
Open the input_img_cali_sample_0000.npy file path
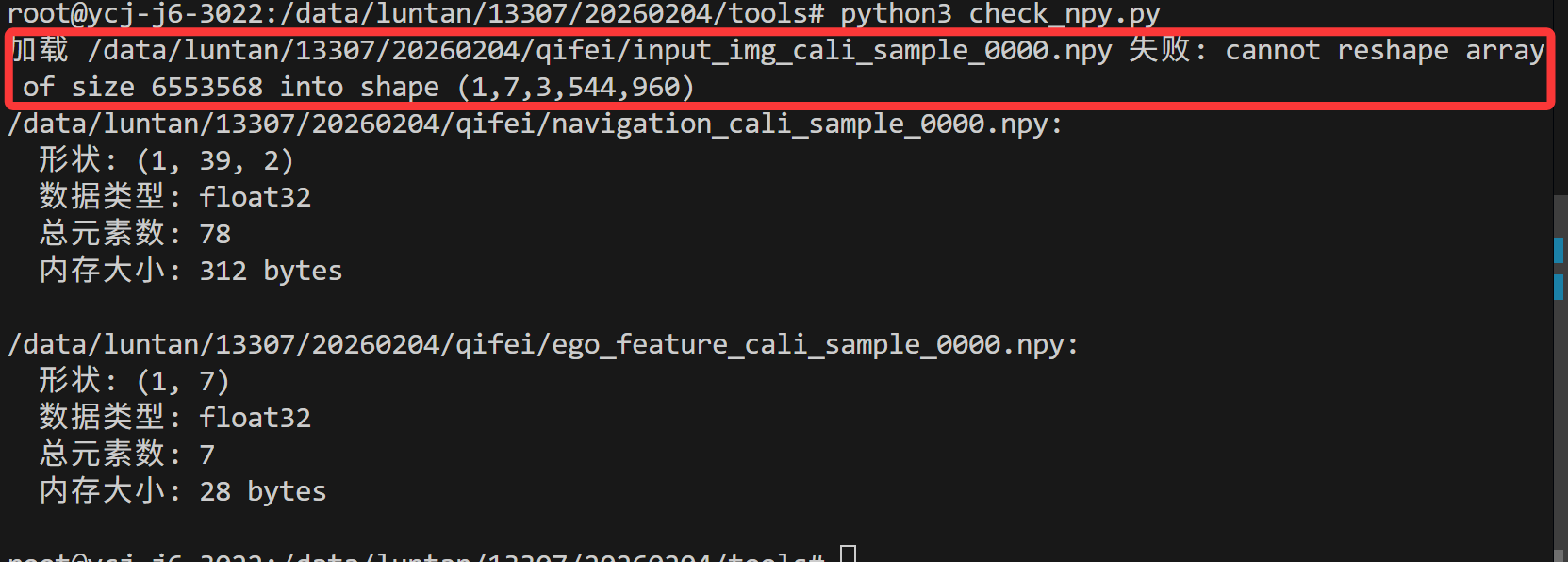(x=600, y=50)
